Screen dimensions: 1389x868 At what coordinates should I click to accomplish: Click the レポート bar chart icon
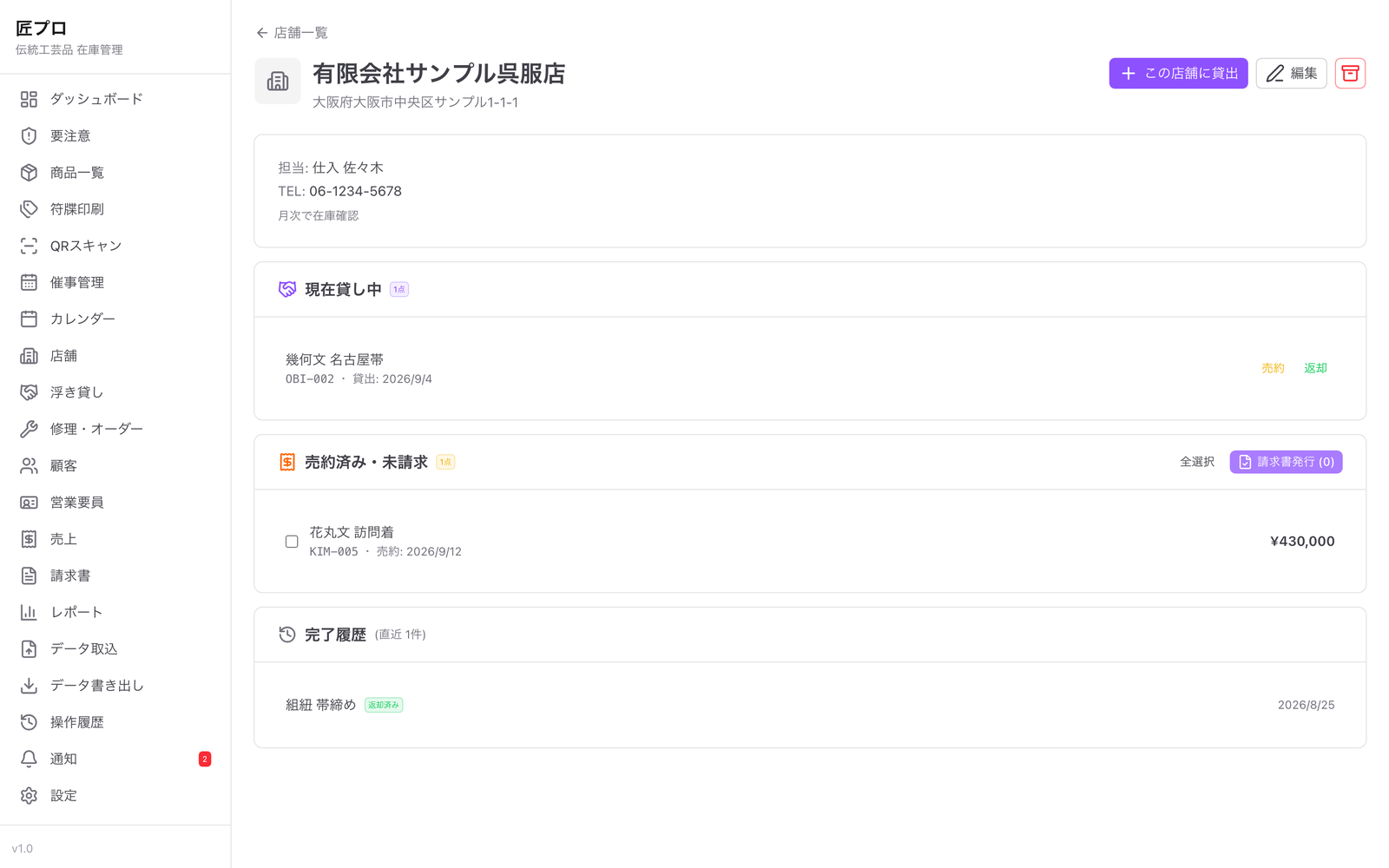(29, 612)
